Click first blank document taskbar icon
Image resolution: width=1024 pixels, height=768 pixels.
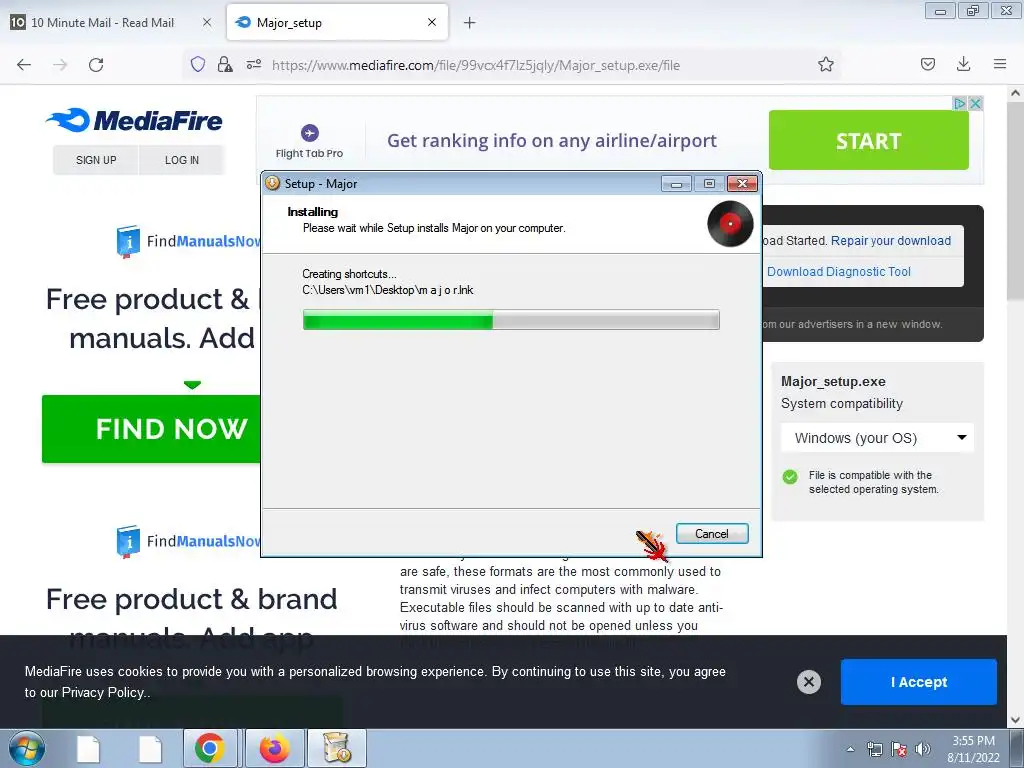[88, 749]
